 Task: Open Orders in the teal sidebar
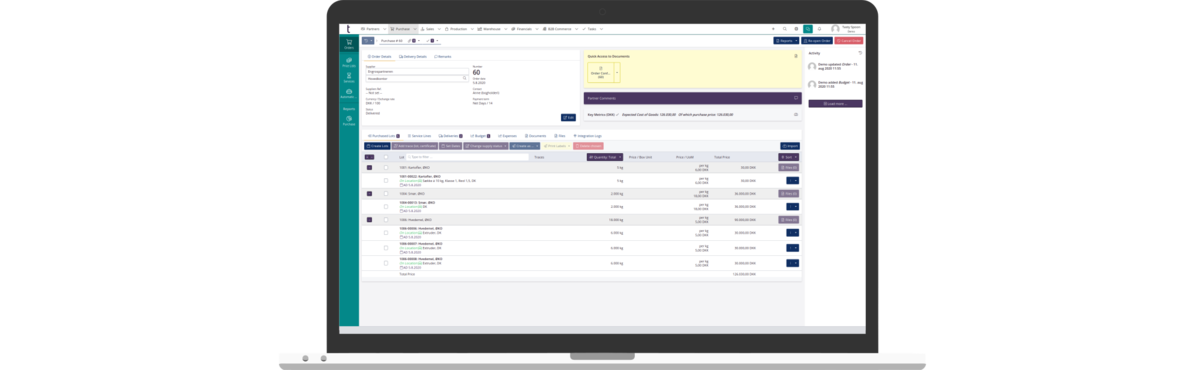[x=349, y=45]
